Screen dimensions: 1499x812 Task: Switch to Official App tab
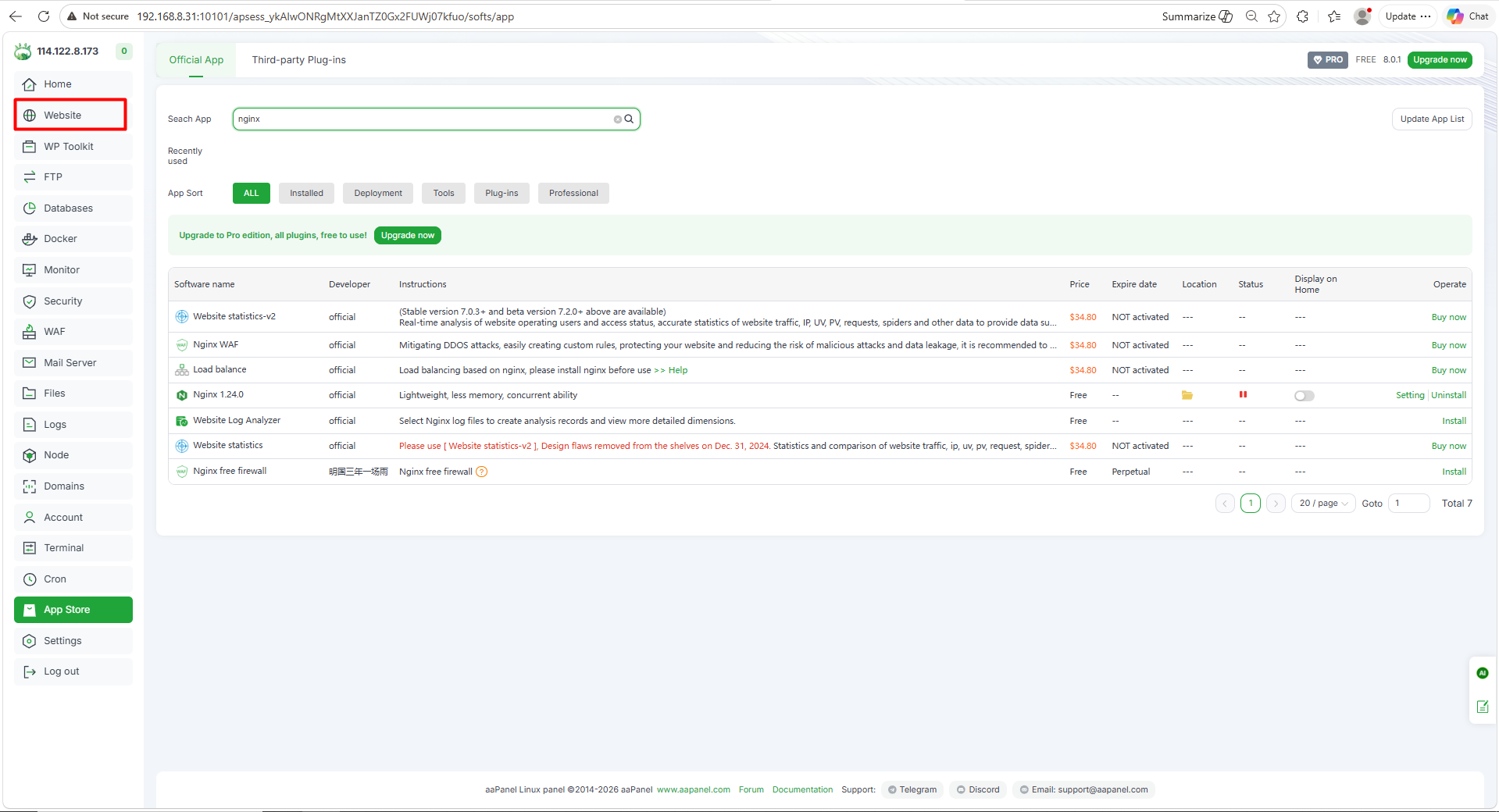pos(196,60)
